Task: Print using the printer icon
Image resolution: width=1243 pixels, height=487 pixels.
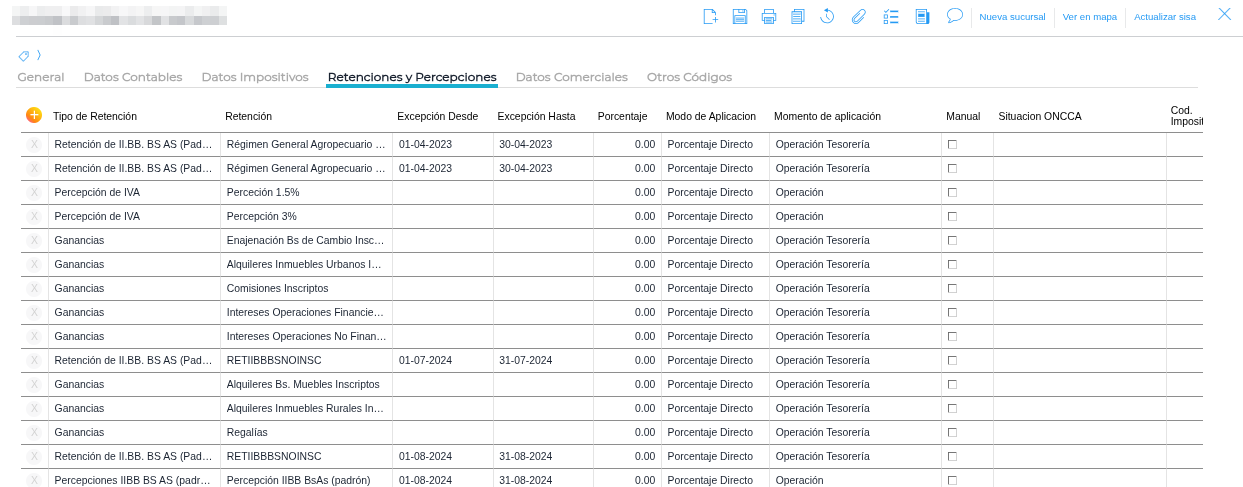Action: [x=768, y=16]
